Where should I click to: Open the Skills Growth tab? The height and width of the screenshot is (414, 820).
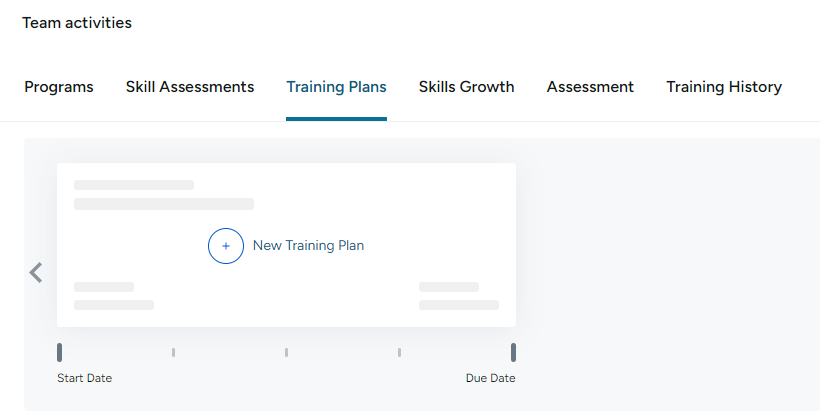[x=466, y=87]
